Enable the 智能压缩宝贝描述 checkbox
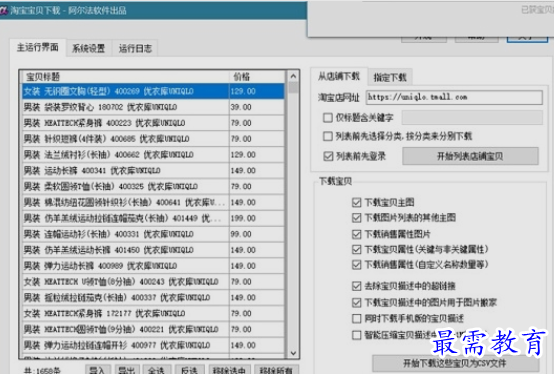This screenshot has height=374, width=554. tap(356, 334)
